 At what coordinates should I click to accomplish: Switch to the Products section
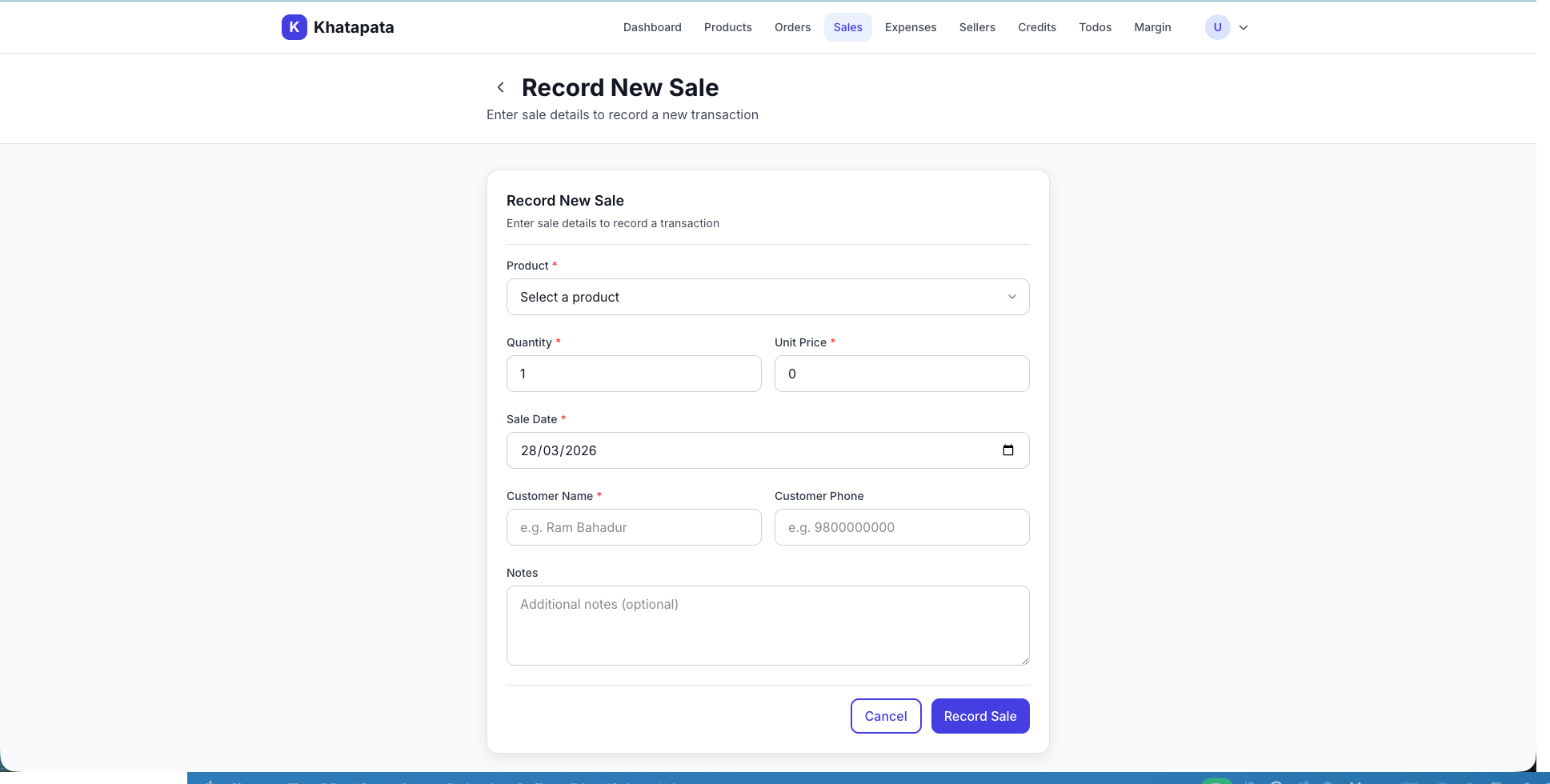coord(727,26)
